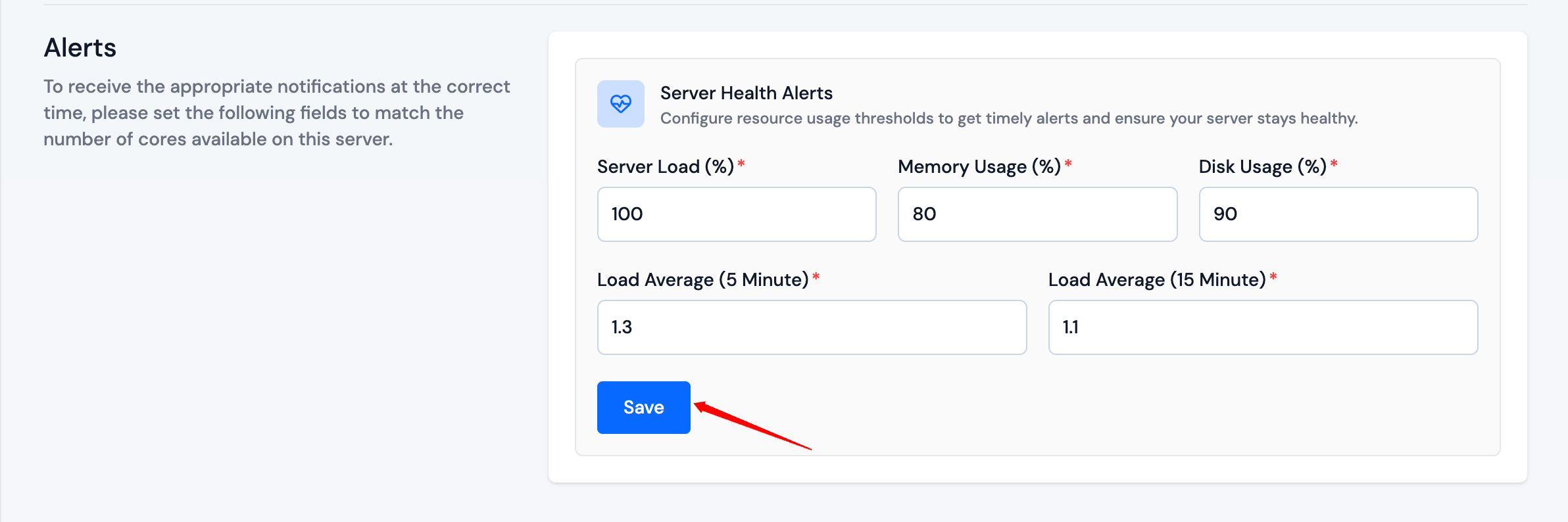This screenshot has width=1568, height=522.
Task: Click into the Memory Usage (%) field
Action: point(1037,214)
